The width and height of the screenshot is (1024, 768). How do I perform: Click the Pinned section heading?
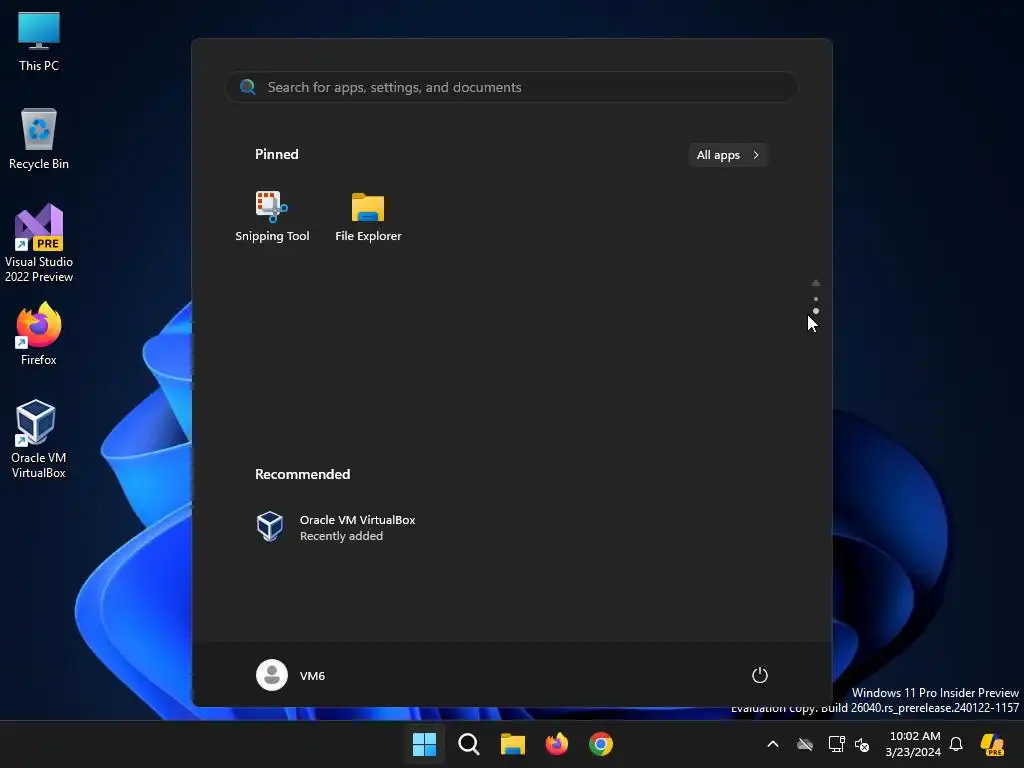(276, 154)
